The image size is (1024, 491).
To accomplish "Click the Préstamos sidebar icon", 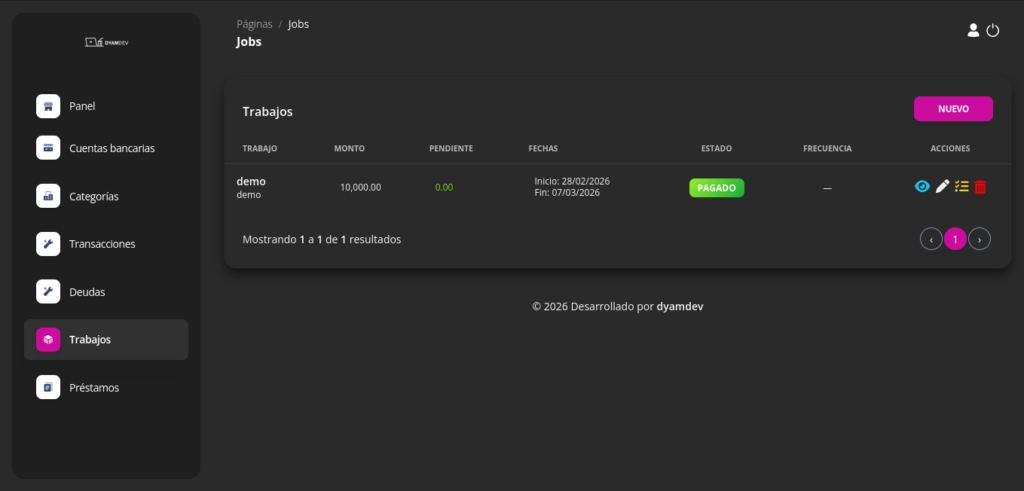I will tap(48, 387).
